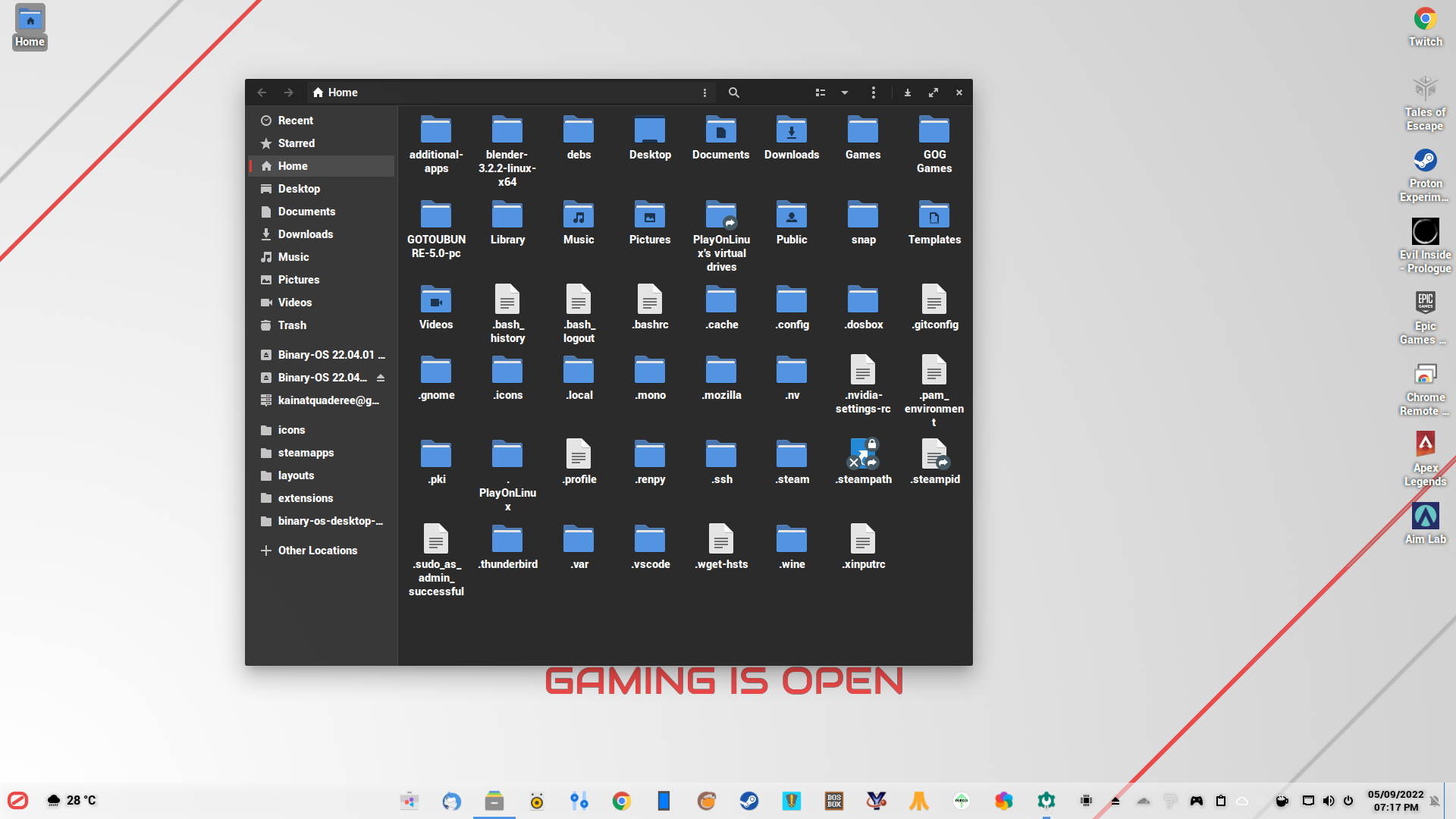The height and width of the screenshot is (819, 1456).
Task: Expand Other Locations in the sidebar
Action: pyautogui.click(x=317, y=550)
